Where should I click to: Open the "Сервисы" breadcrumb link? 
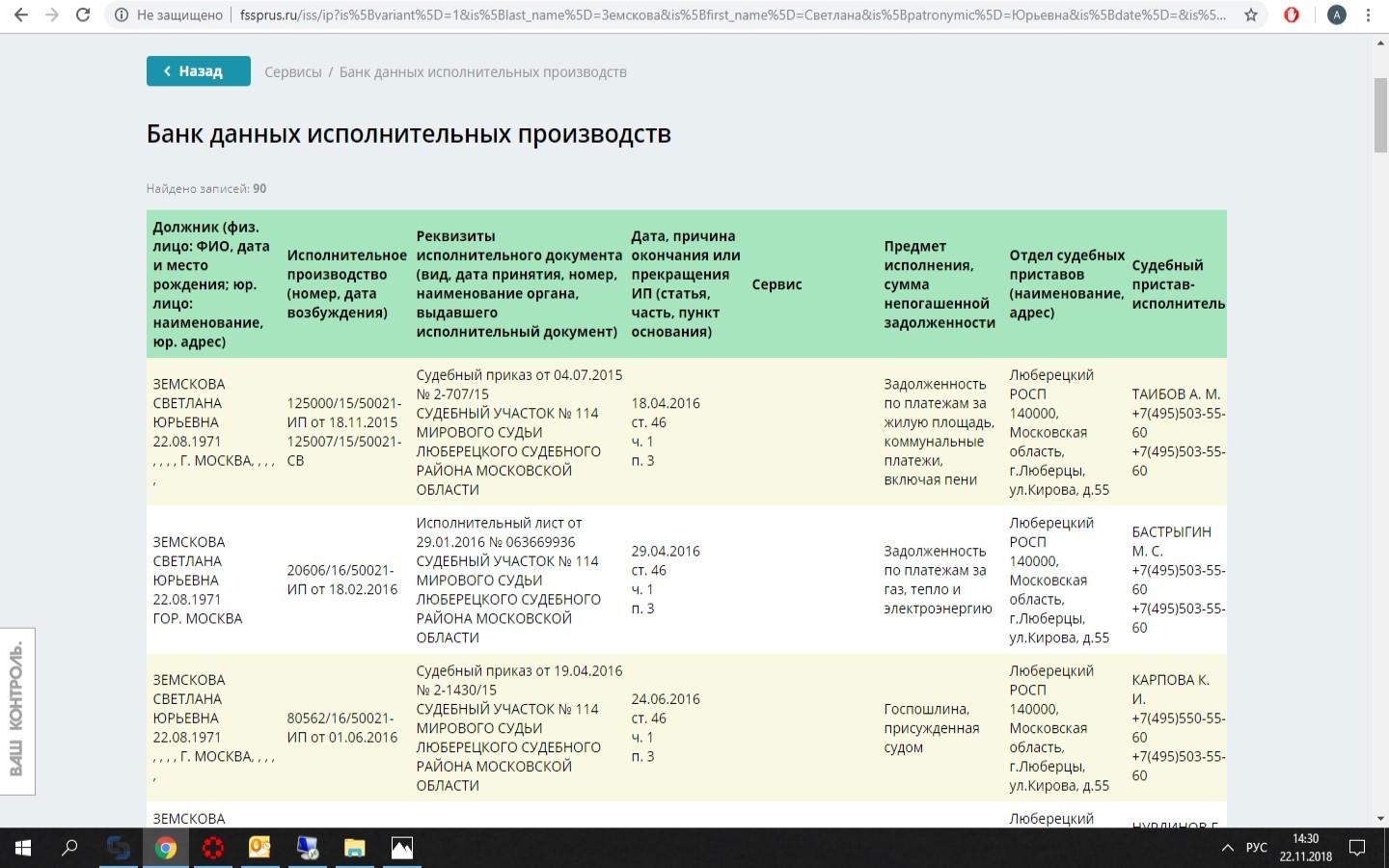(x=293, y=72)
